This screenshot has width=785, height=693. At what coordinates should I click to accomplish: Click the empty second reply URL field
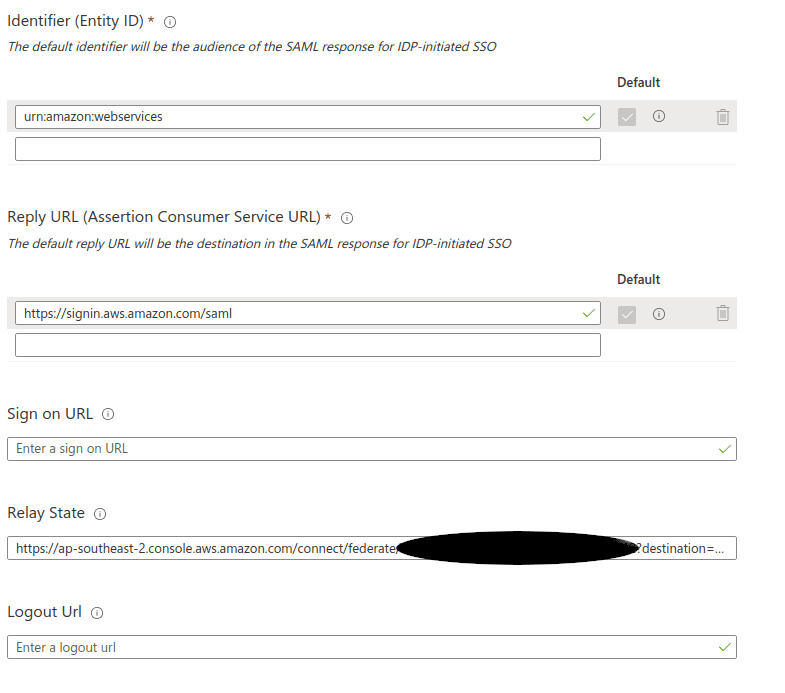click(308, 345)
